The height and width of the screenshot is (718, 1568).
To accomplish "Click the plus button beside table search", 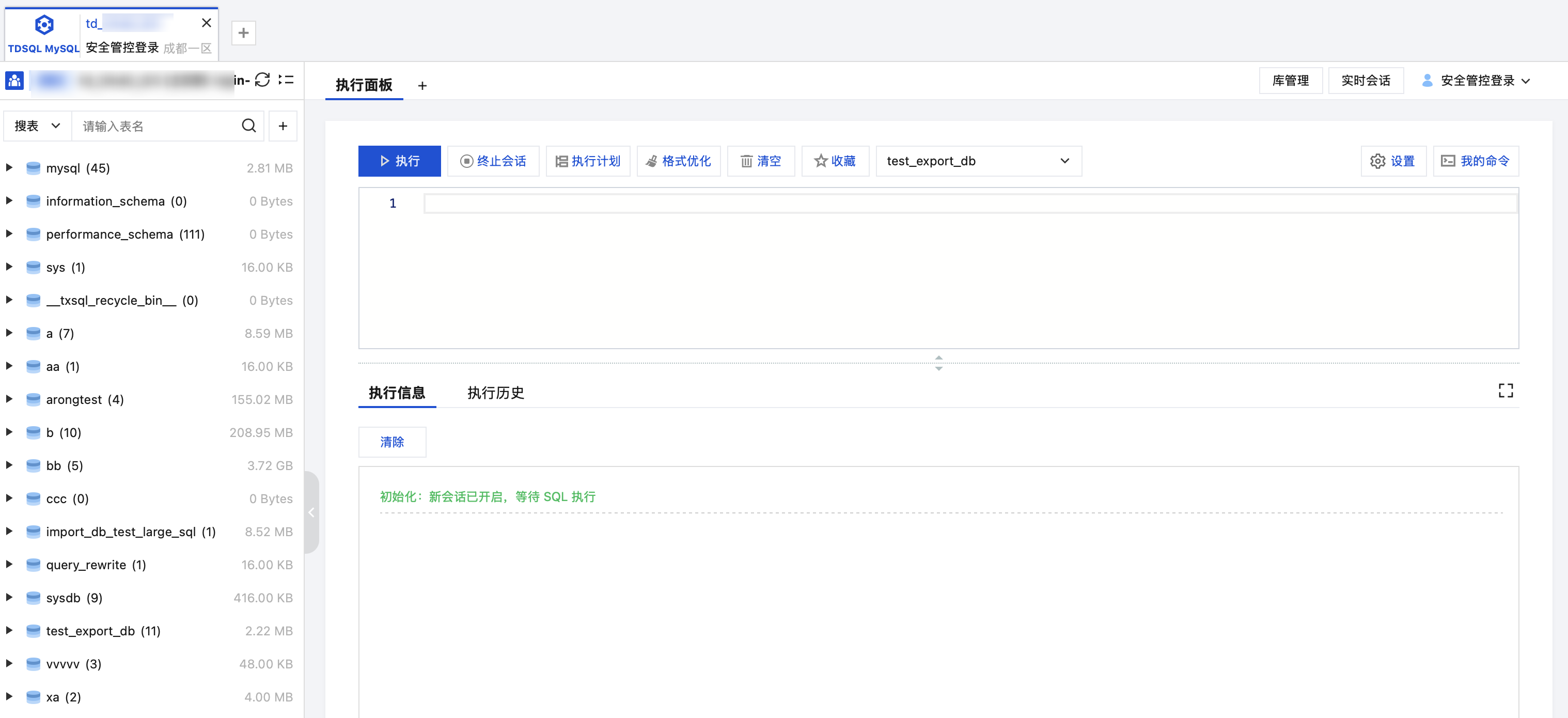I will 283,126.
